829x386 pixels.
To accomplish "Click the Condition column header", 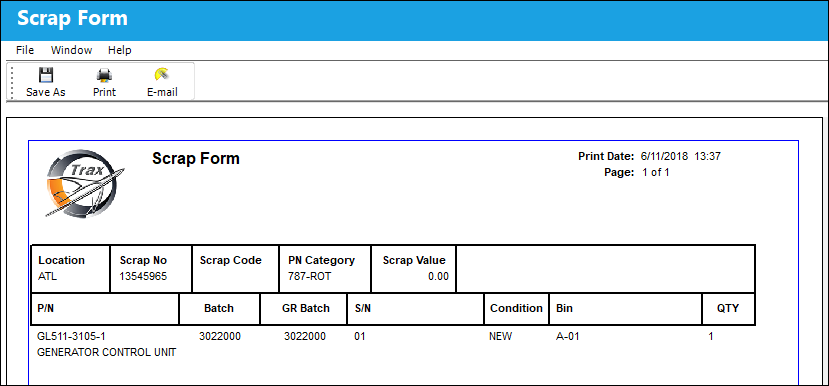I will pos(516,308).
